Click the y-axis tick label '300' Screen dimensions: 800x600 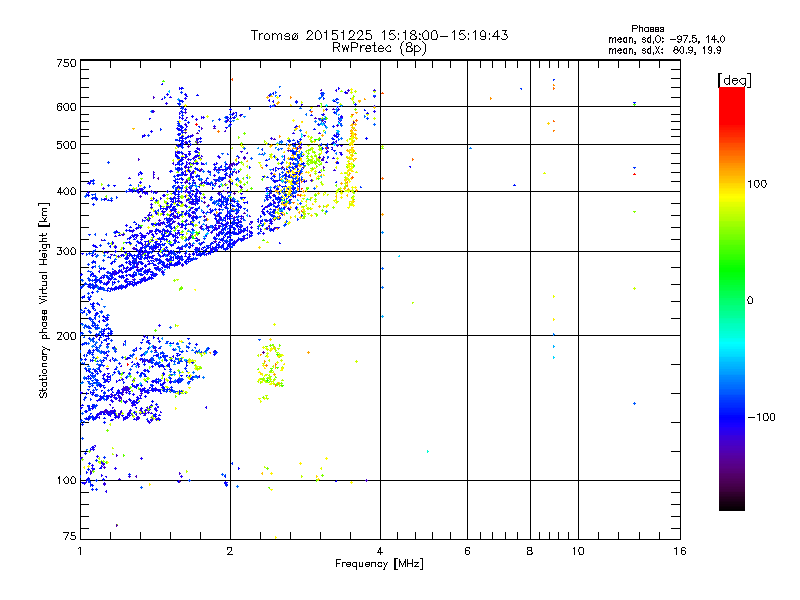click(66, 251)
